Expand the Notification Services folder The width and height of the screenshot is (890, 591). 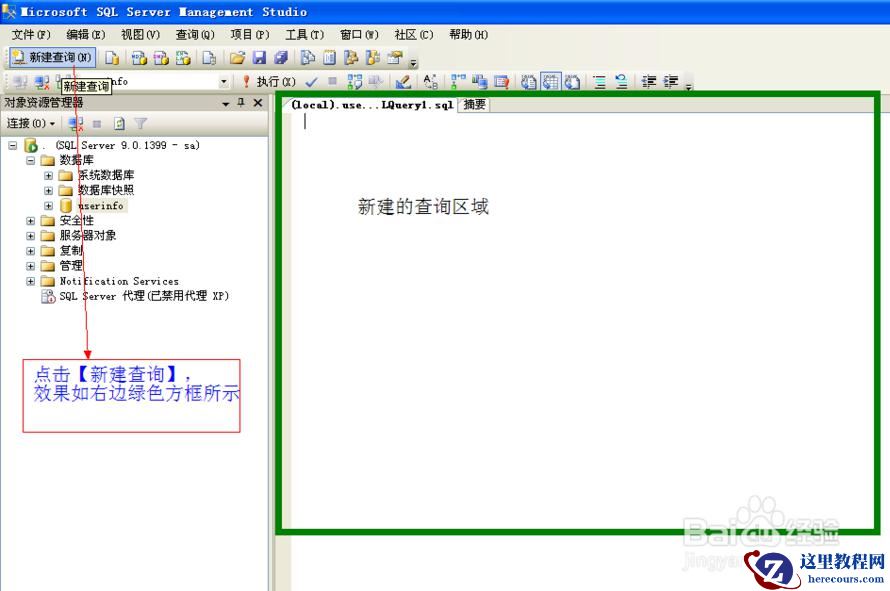[31, 281]
